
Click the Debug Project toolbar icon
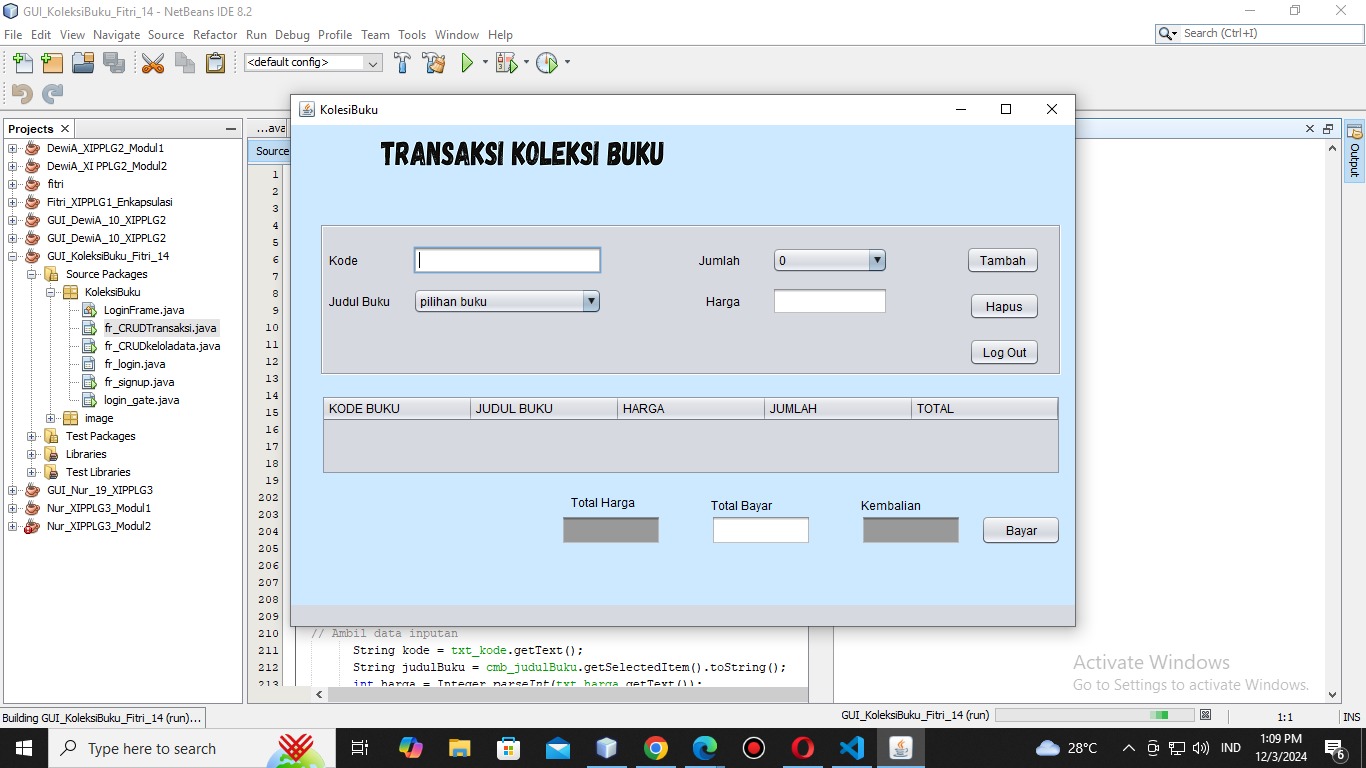[505, 62]
